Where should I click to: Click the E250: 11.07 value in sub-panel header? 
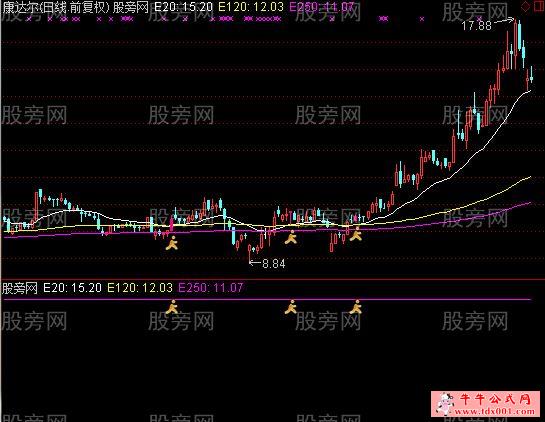pos(211,288)
